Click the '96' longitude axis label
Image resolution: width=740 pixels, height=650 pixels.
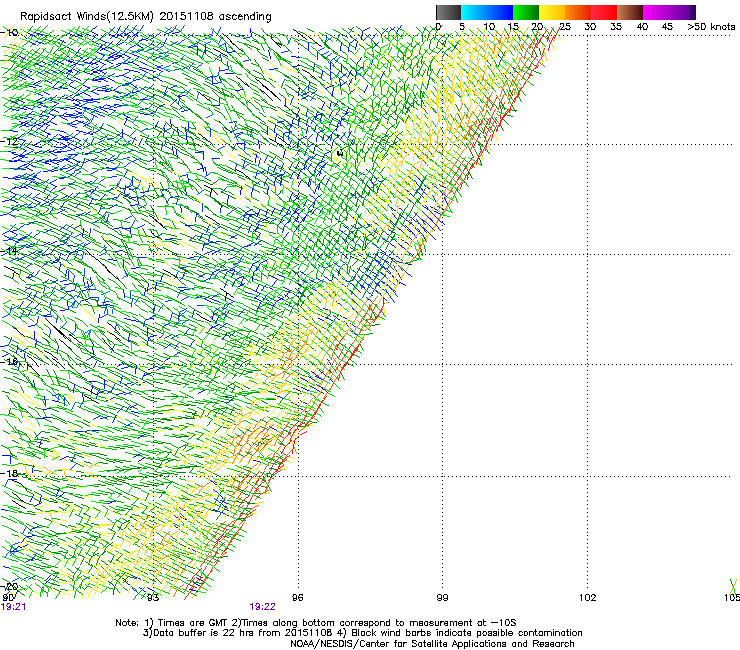point(298,598)
